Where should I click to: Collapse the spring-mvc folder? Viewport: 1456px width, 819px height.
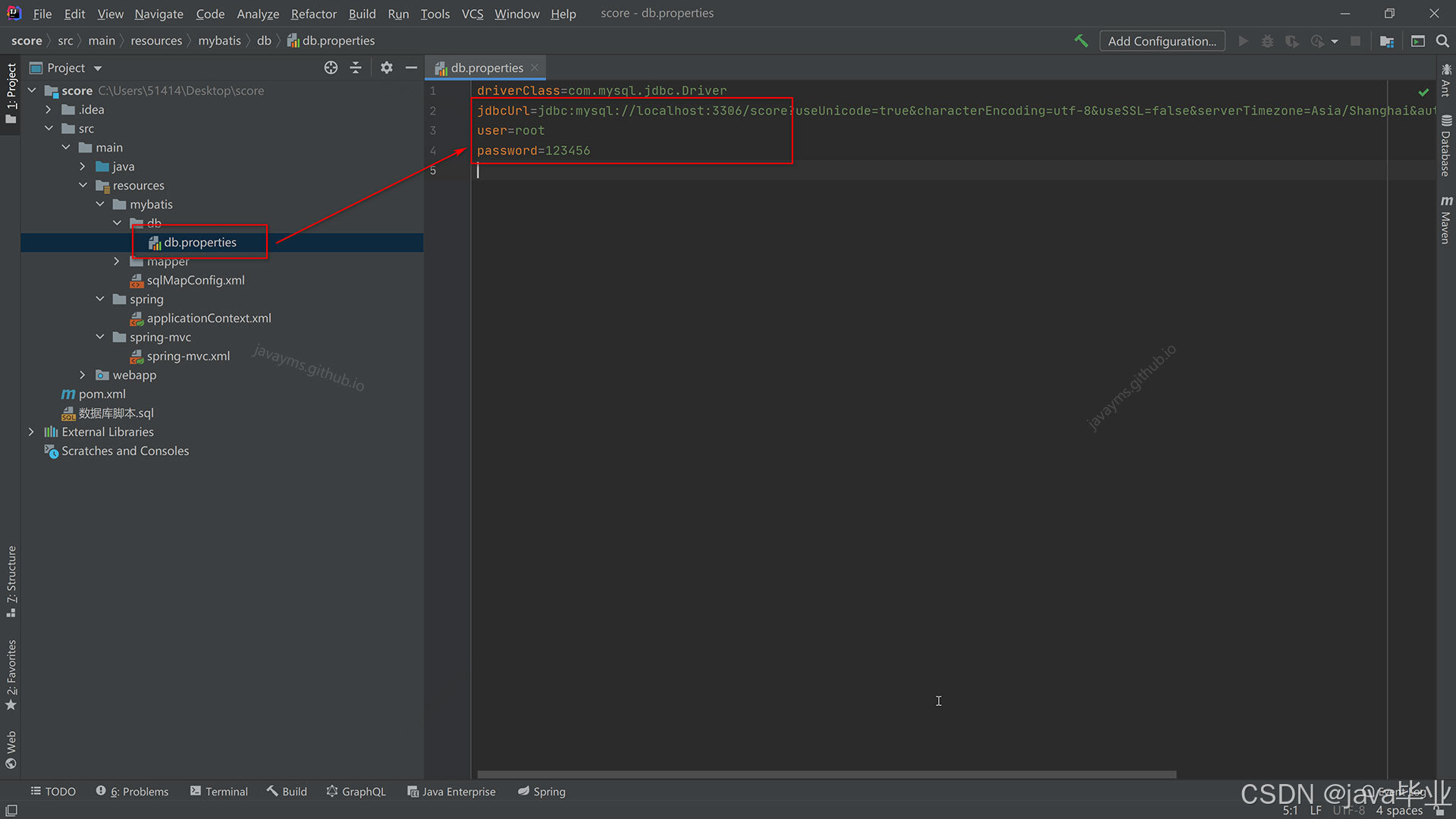99,337
